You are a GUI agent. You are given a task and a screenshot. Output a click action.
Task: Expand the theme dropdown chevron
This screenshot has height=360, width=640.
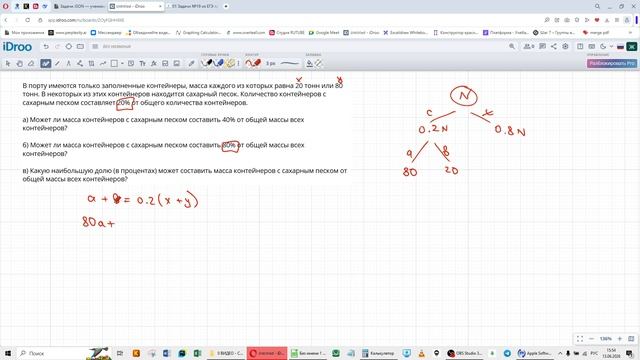(x=611, y=47)
